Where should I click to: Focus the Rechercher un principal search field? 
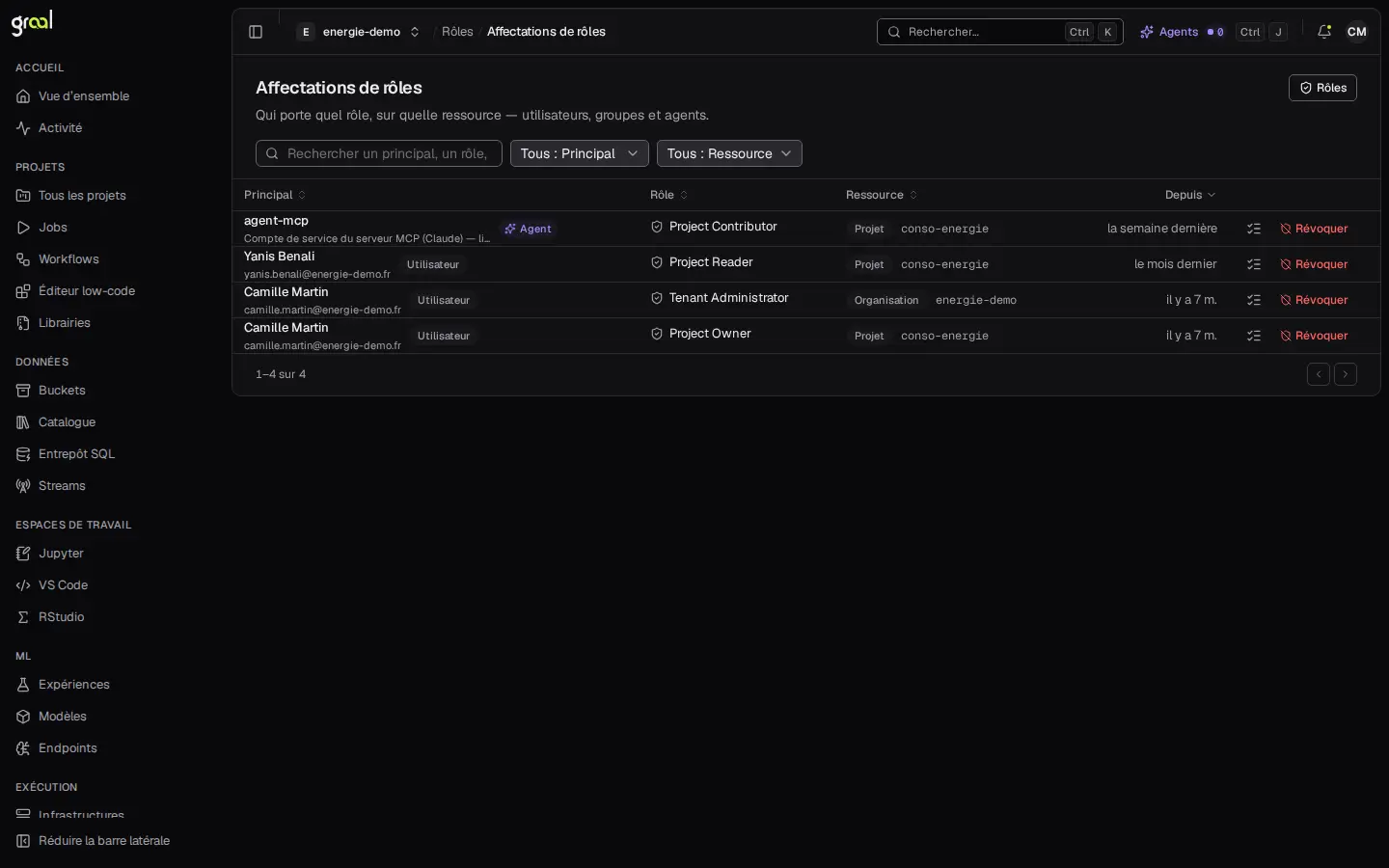(379, 153)
